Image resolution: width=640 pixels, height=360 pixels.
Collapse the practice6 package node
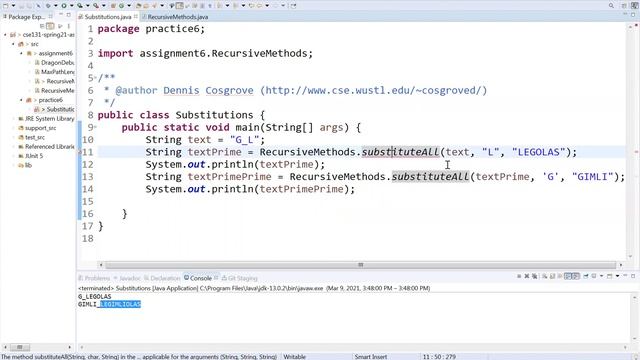21,100
